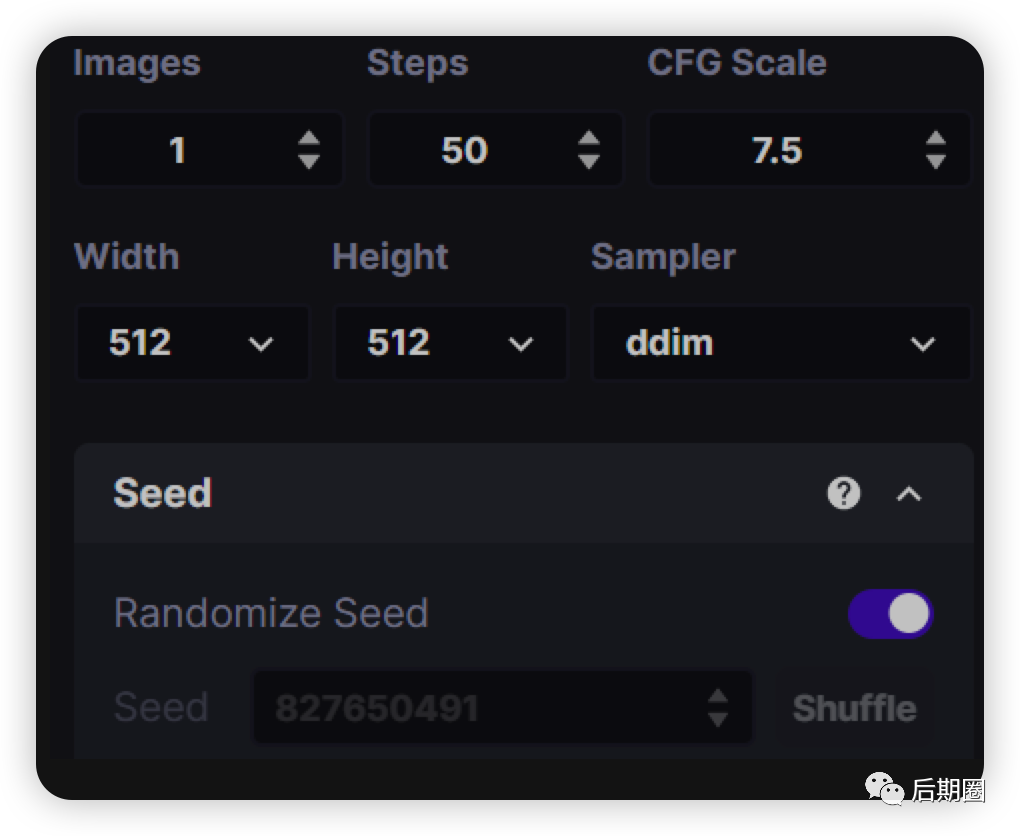
Task: Click inside the Steps number field
Action: point(464,150)
